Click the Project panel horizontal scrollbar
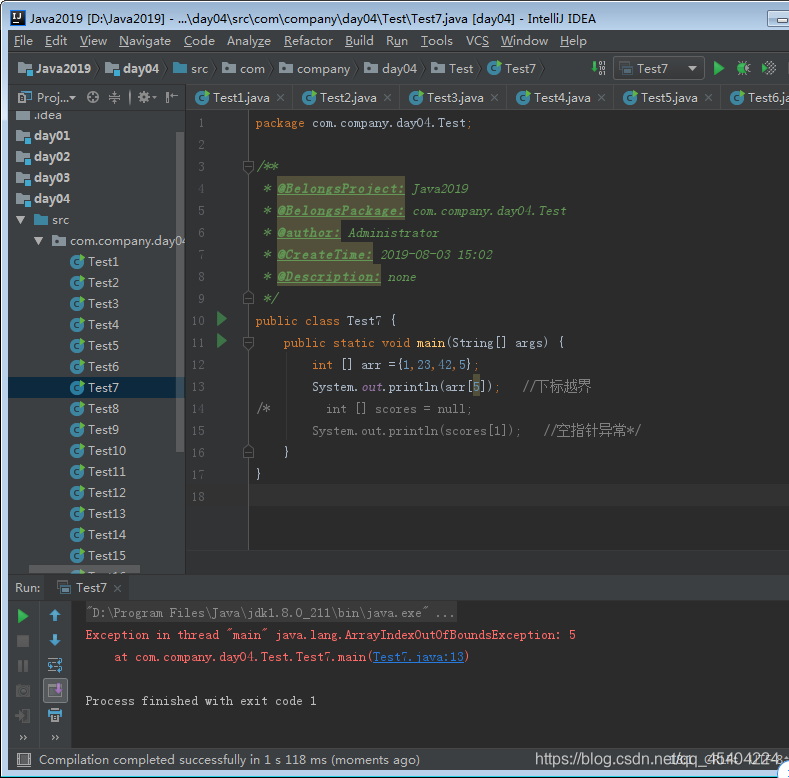The width and height of the screenshot is (789, 778). point(84,569)
